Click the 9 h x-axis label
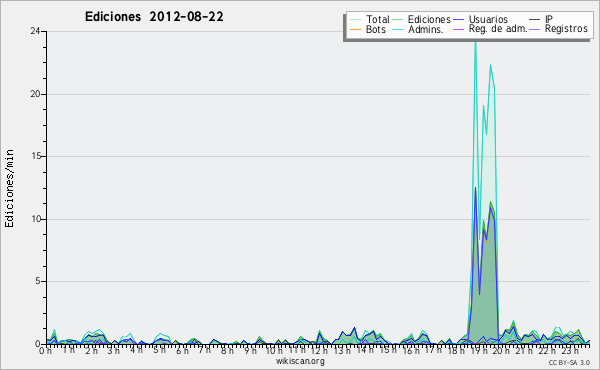Viewport: 600px width, 370px height. pyautogui.click(x=250, y=351)
